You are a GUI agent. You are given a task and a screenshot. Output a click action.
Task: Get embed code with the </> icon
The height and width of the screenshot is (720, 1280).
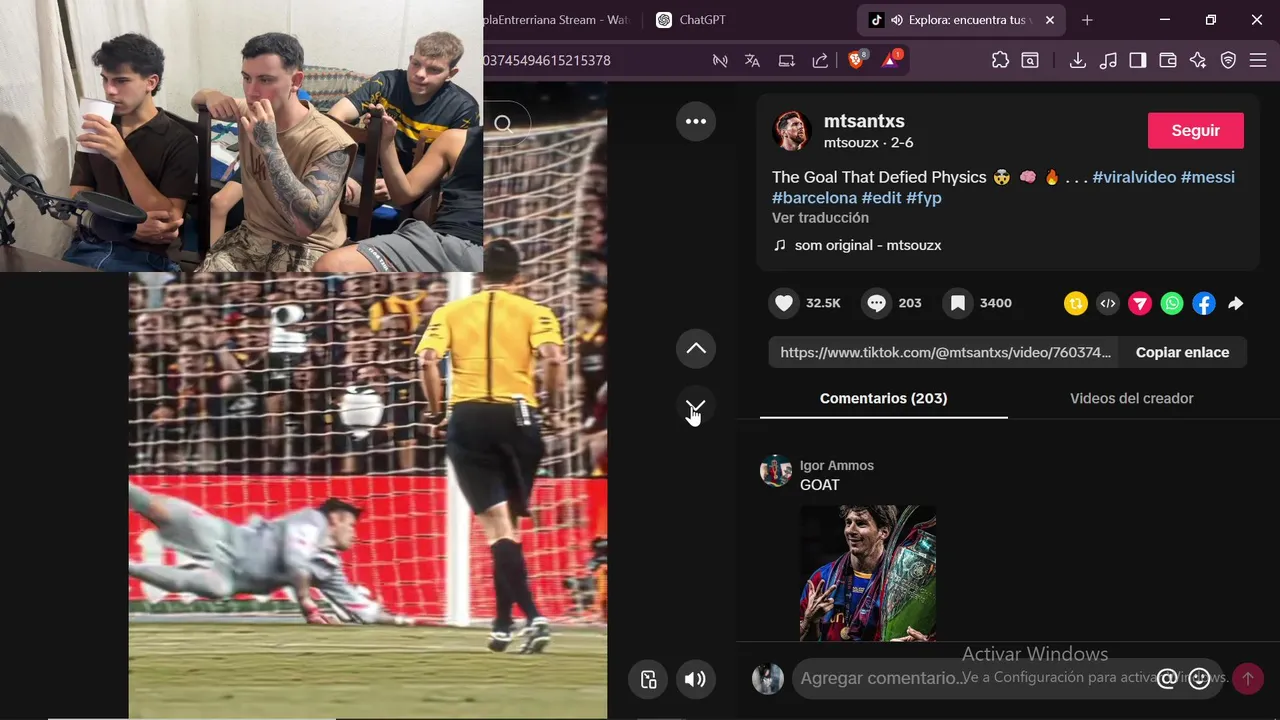pos(1108,303)
